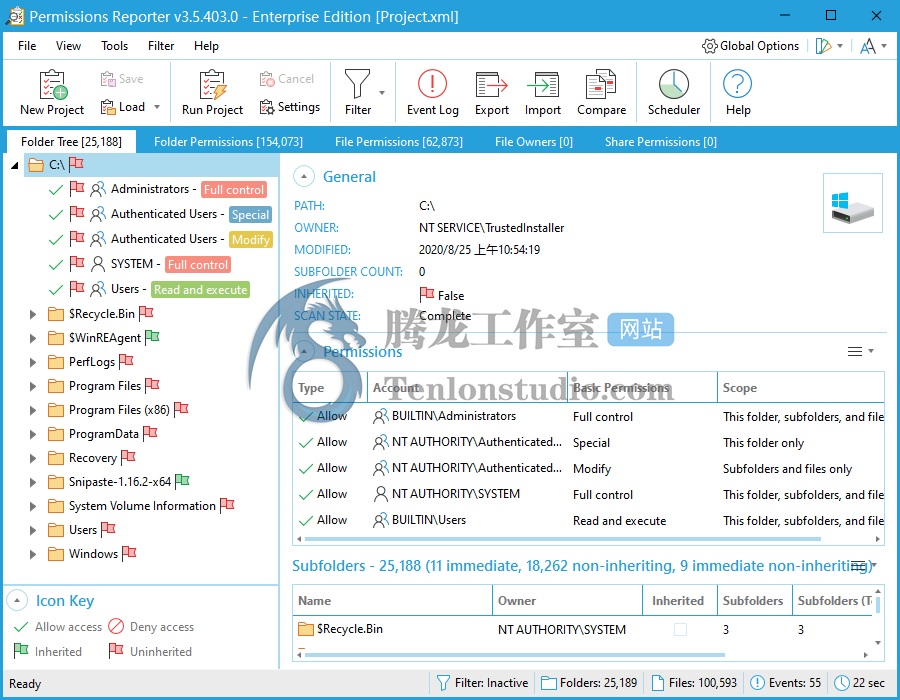This screenshot has width=900, height=700.
Task: Click the Filter funnel icon
Action: (x=357, y=84)
